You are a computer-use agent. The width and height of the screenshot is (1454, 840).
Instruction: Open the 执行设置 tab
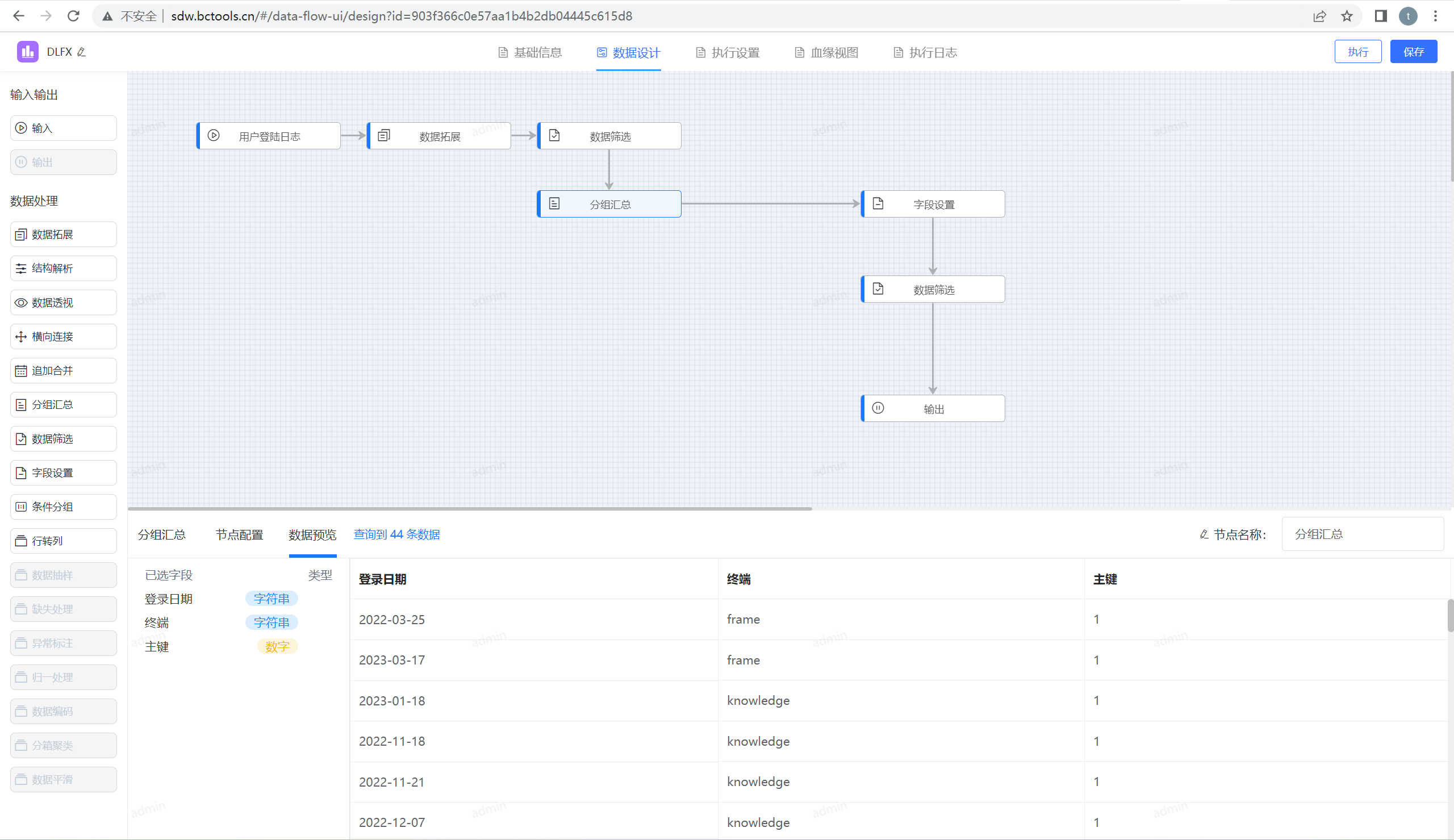click(x=728, y=52)
